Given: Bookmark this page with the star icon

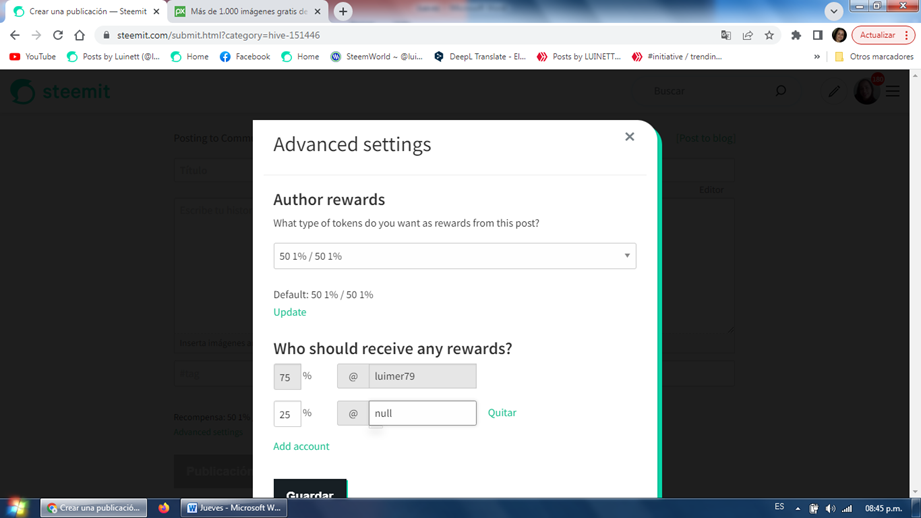Looking at the screenshot, I should pyautogui.click(x=769, y=35).
